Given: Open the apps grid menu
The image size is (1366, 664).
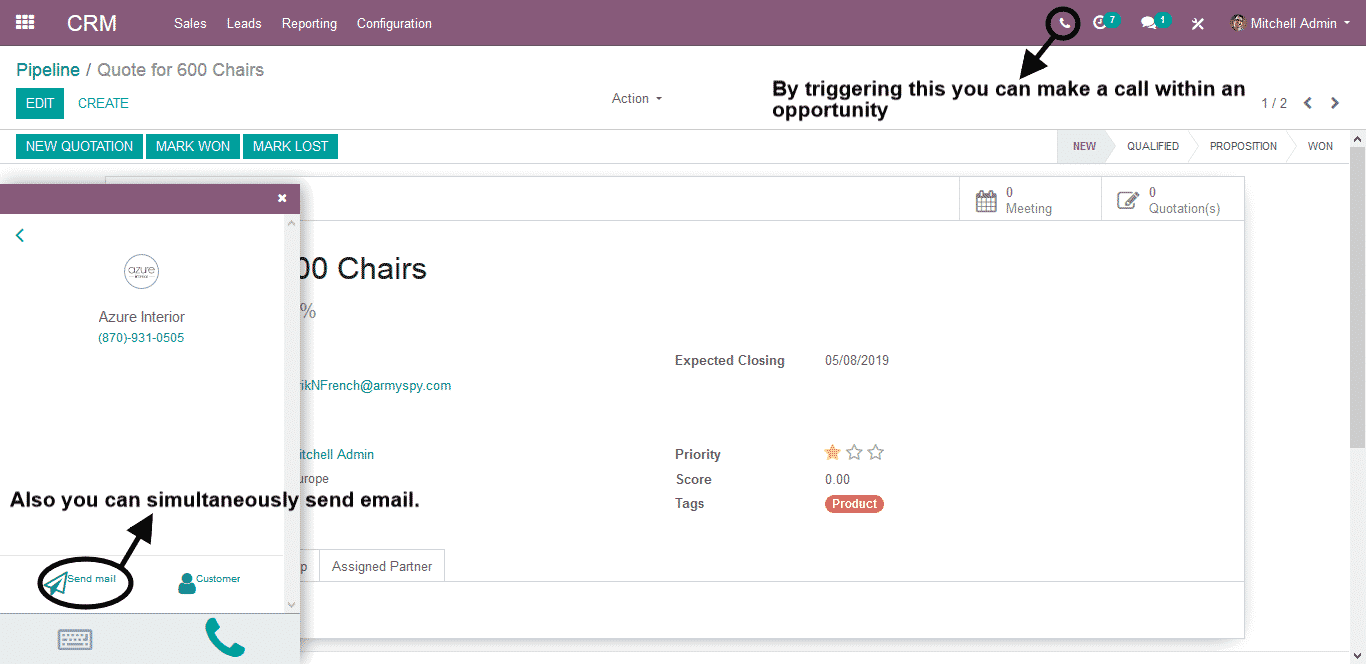Looking at the screenshot, I should (x=25, y=22).
